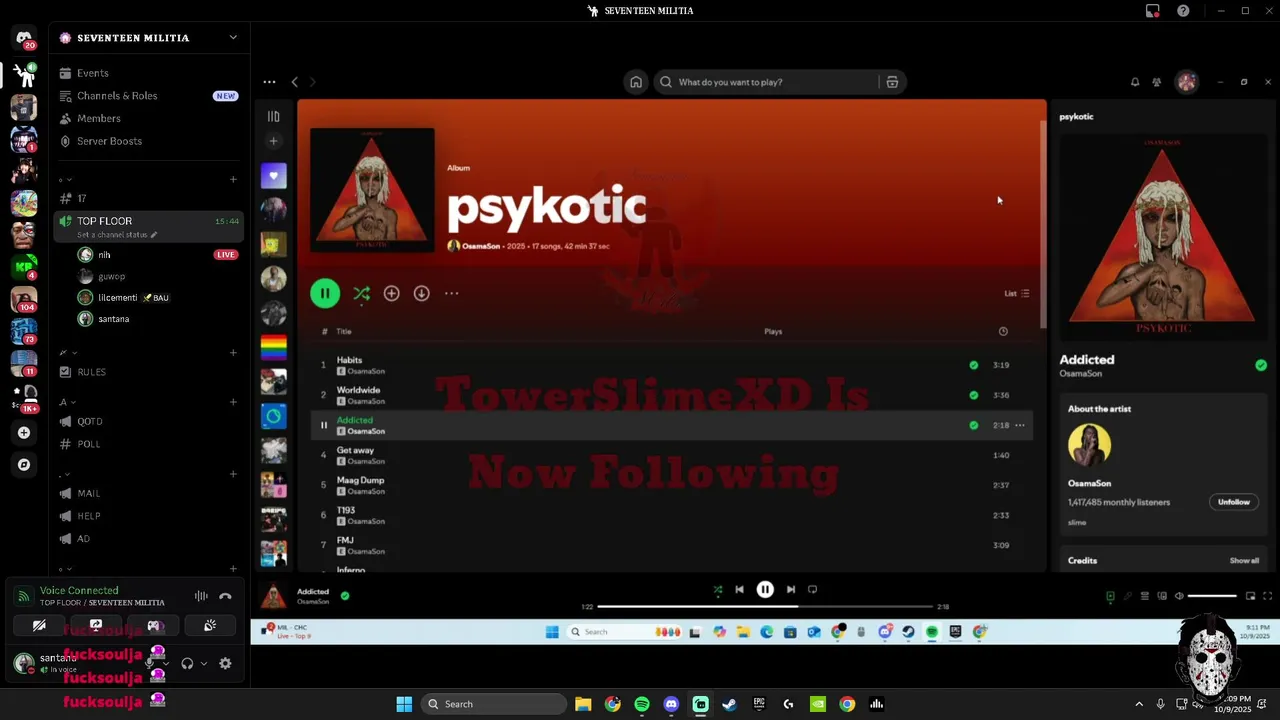Viewport: 1280px width, 720px height.
Task: Select the track FMJ
Action: (x=345, y=540)
